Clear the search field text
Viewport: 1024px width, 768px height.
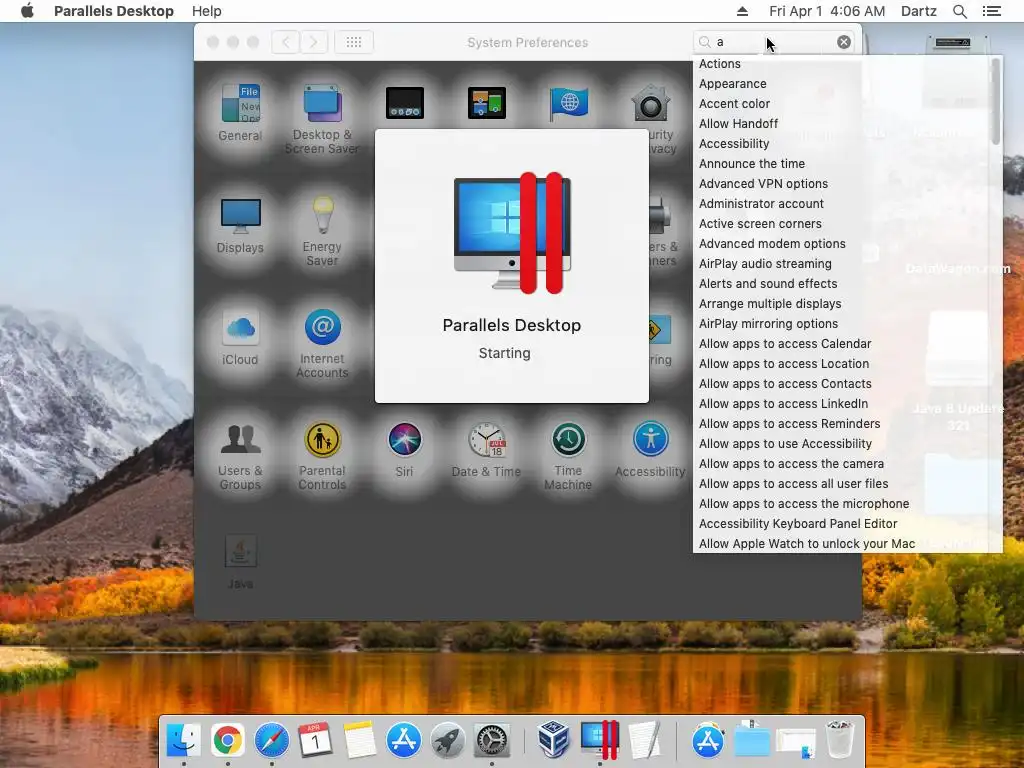point(844,42)
